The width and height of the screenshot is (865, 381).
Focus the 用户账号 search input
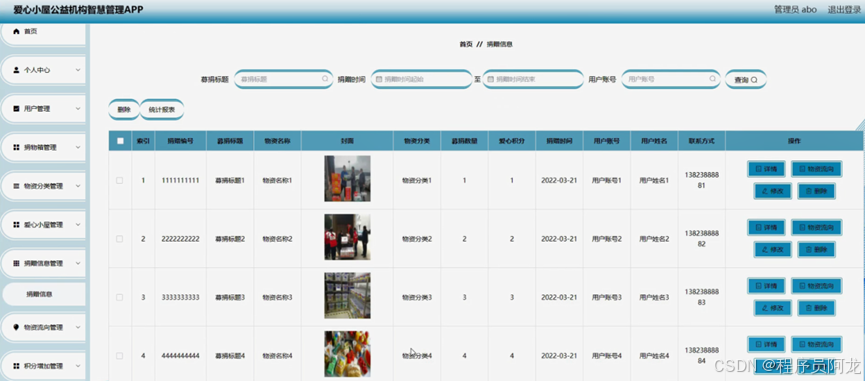(671, 79)
